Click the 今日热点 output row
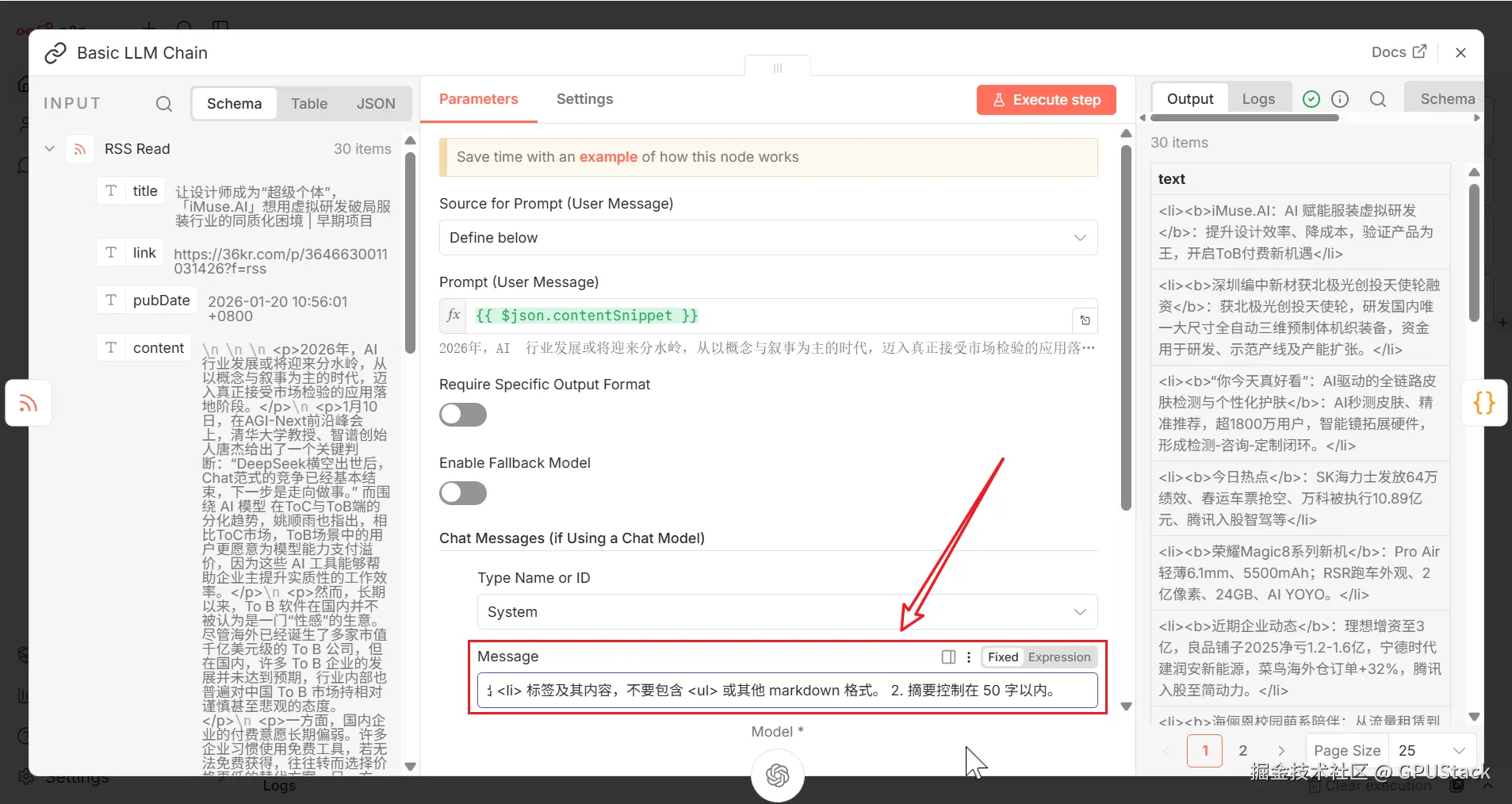The image size is (1512, 804). pyautogui.click(x=1300, y=499)
